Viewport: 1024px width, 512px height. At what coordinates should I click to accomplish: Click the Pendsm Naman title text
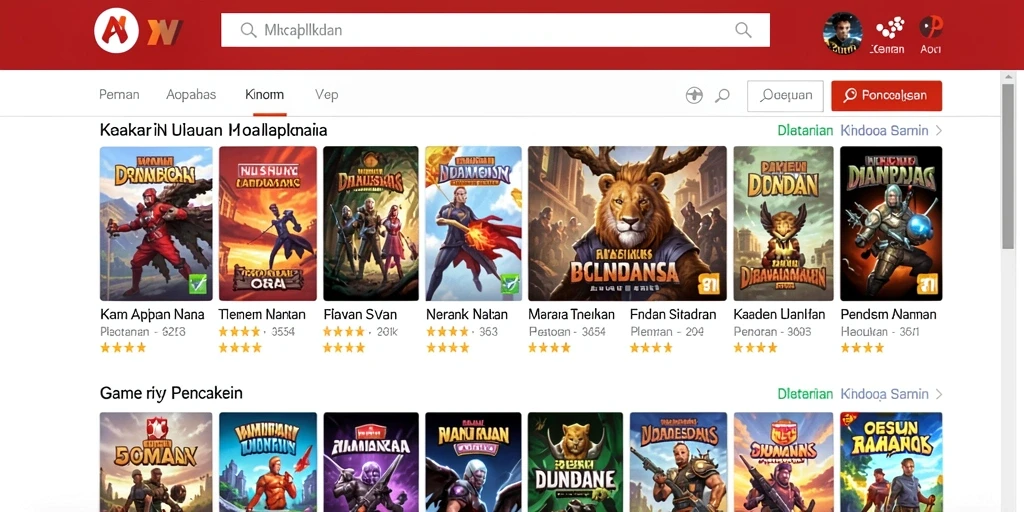coord(888,315)
